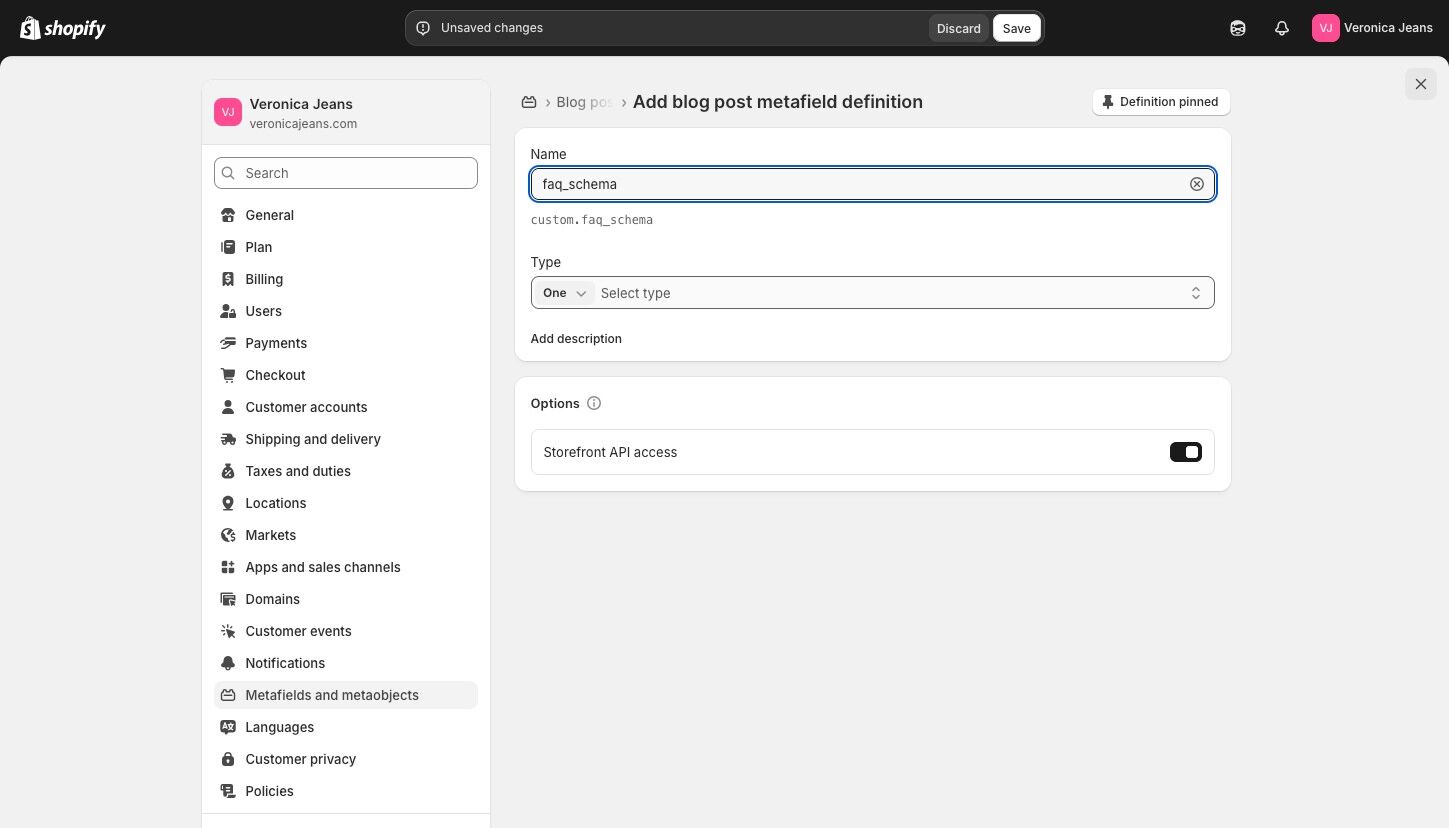Screen dimensions: 1449x828
Task: Discard the unsaved changes
Action: (958, 28)
